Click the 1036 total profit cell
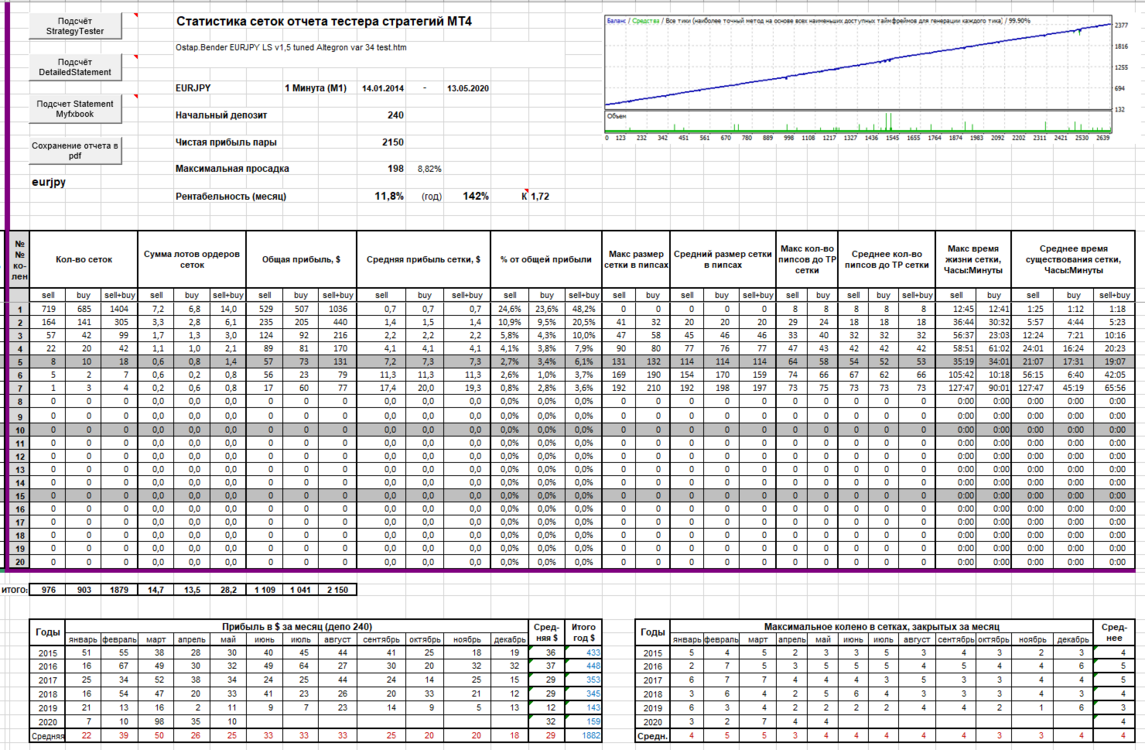The width and height of the screenshot is (1145, 750). pos(337,309)
